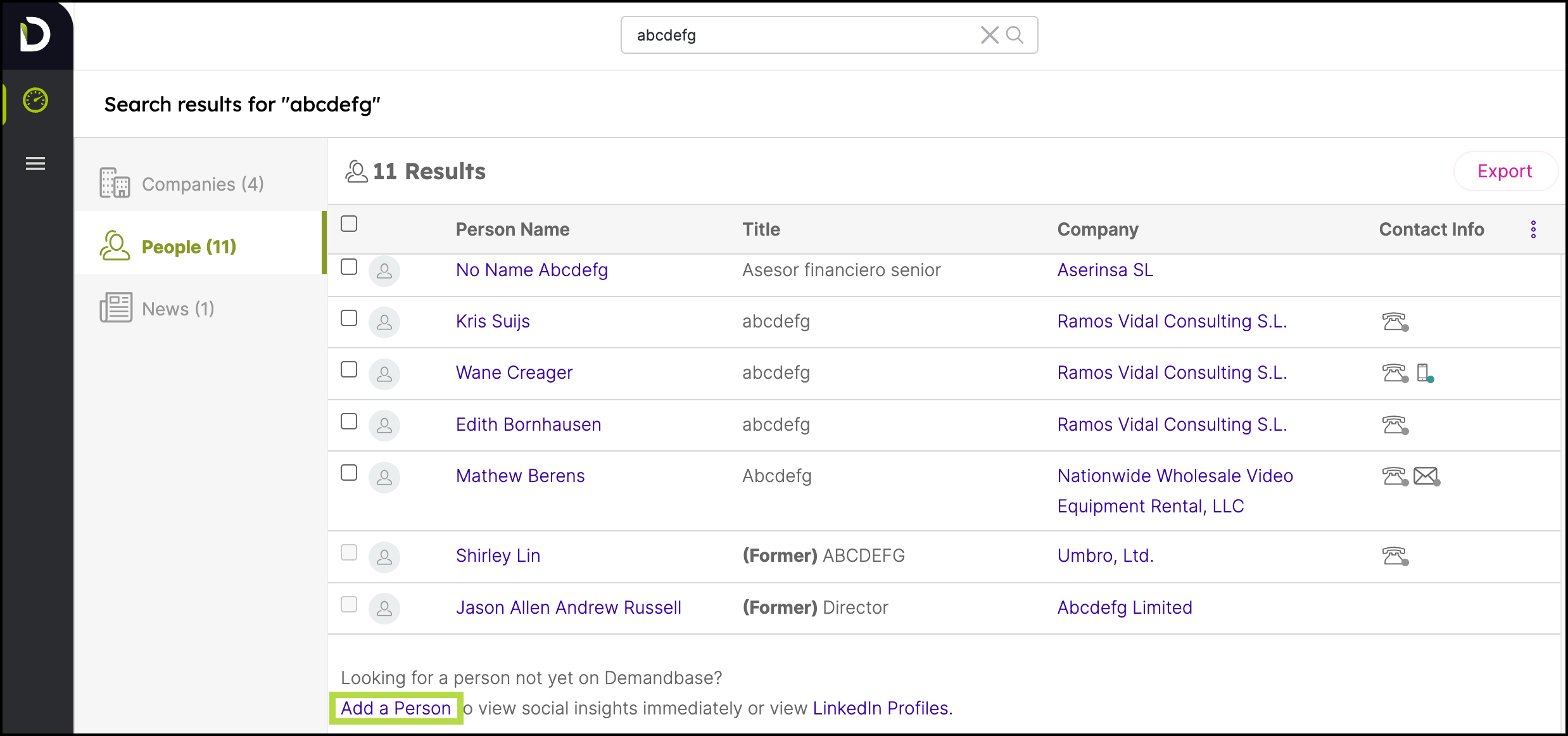Open Mathew Berens profile link
Viewport: 1568px width, 736px height.
click(x=521, y=476)
